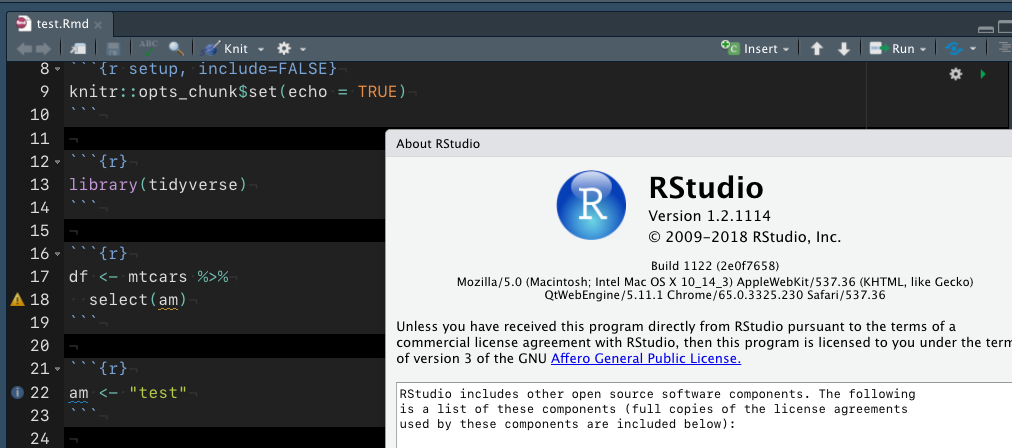This screenshot has width=1012, height=448.
Task: Open setup chunk options gear
Action: click(956, 74)
